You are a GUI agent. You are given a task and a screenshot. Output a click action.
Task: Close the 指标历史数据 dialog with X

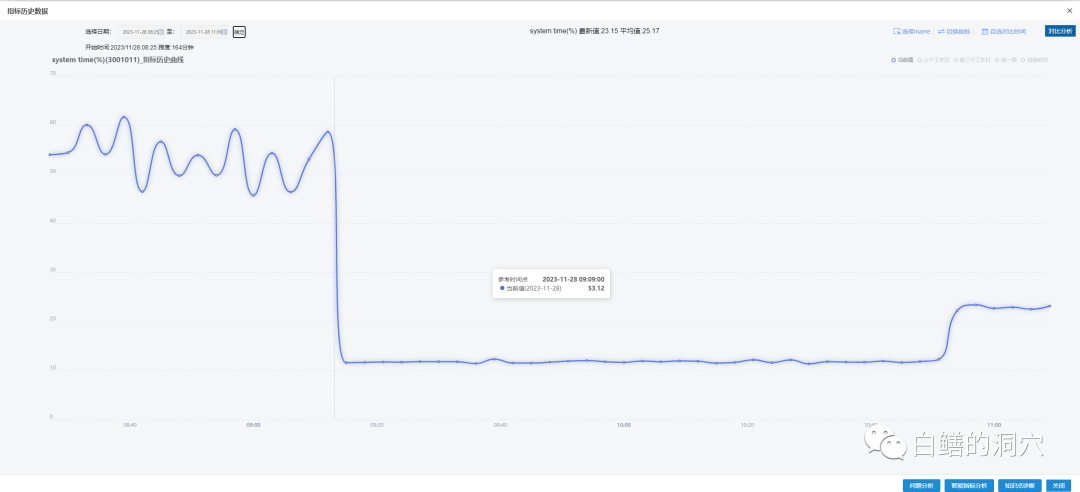(x=1070, y=10)
